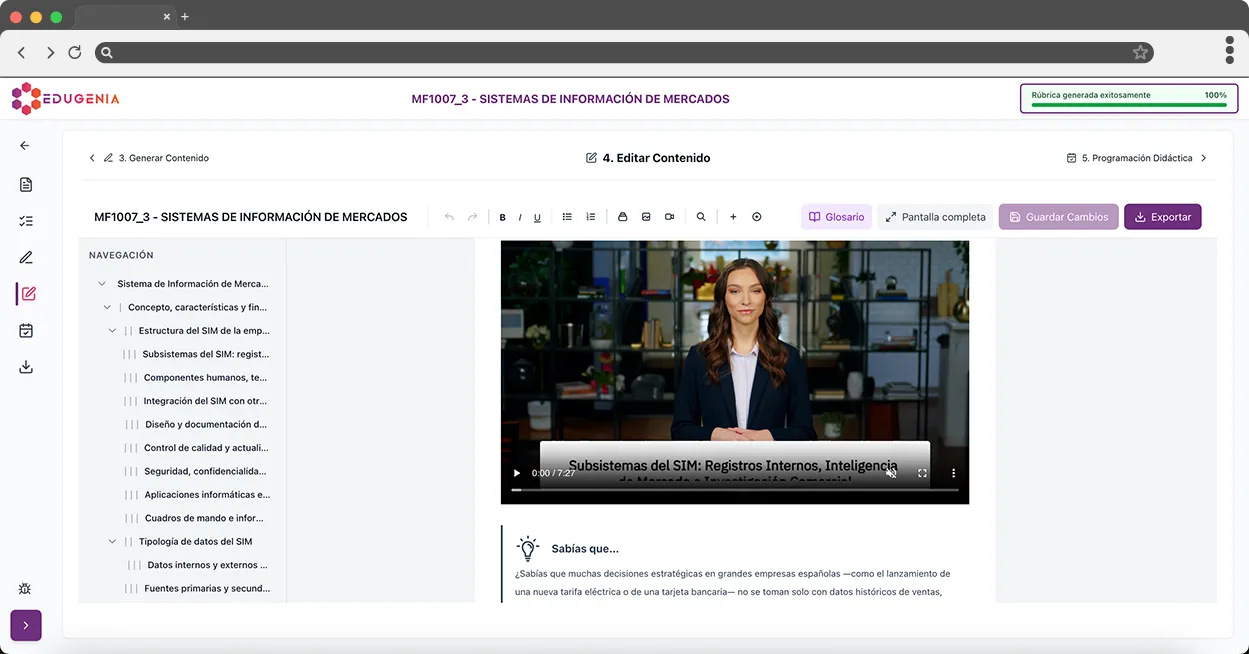Insert a bulleted list
This screenshot has height=654, width=1249.
point(567,217)
